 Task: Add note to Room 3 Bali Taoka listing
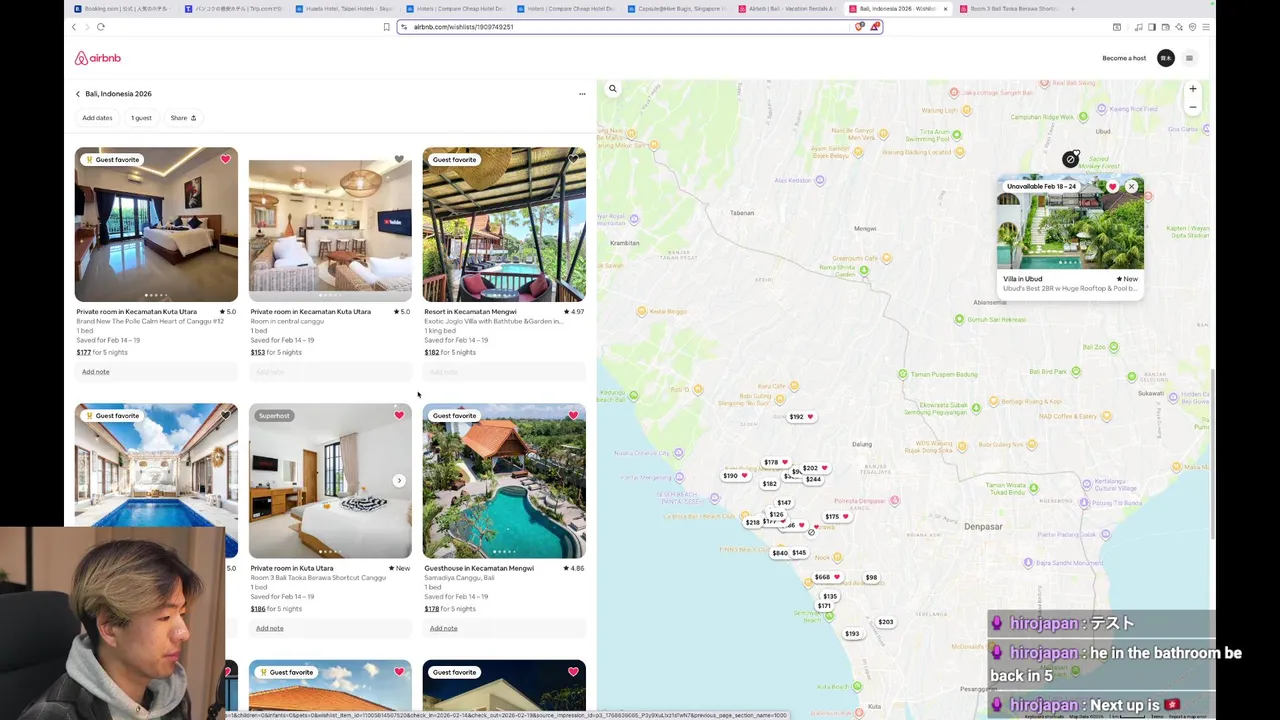pyautogui.click(x=269, y=628)
